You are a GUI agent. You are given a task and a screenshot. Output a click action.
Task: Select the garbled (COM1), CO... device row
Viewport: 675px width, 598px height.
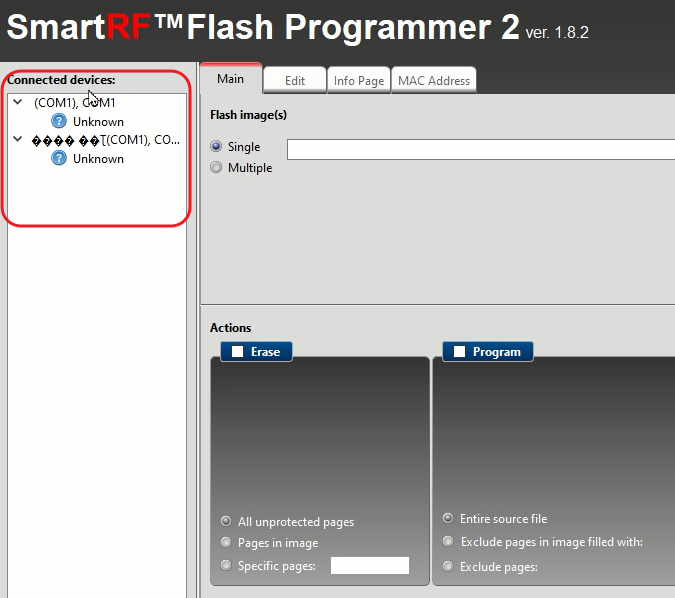coord(106,140)
